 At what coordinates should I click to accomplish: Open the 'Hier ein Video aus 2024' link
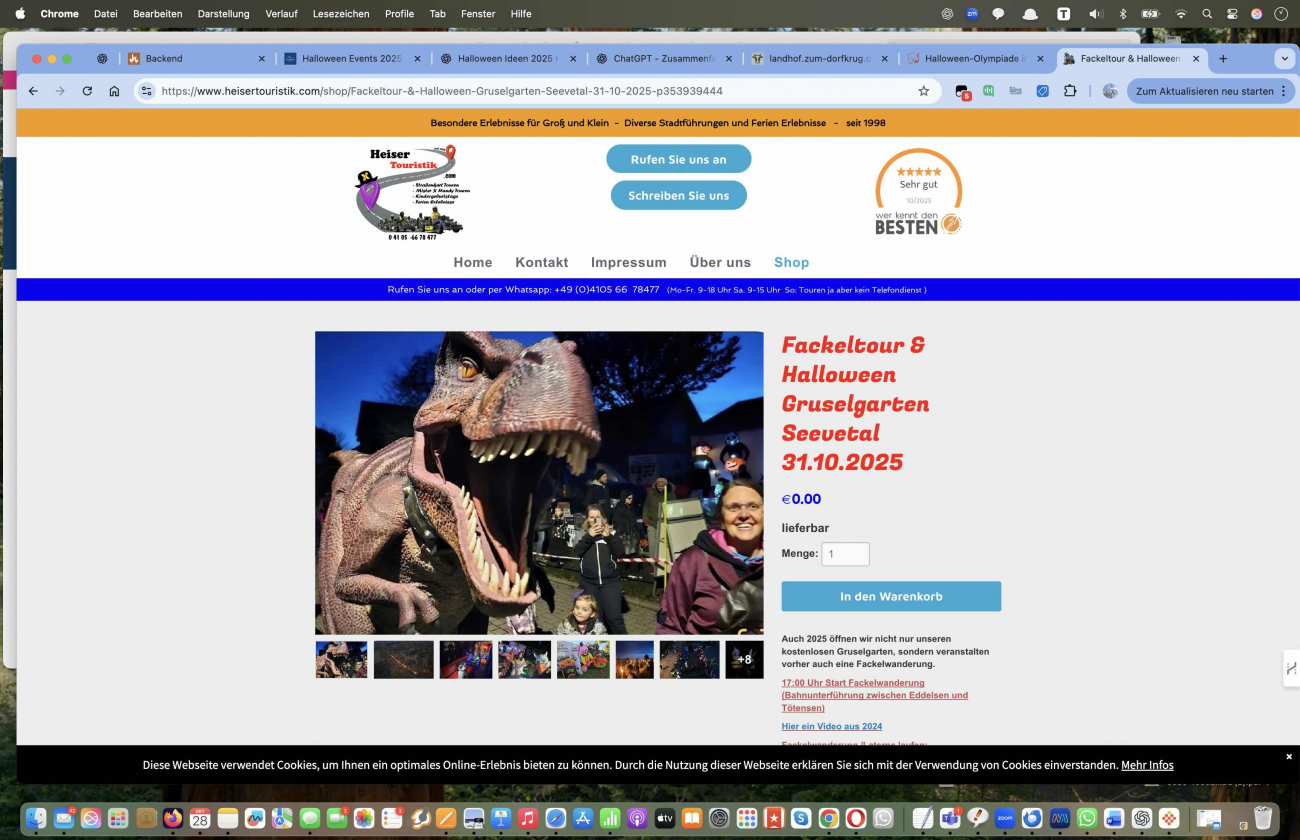831,726
